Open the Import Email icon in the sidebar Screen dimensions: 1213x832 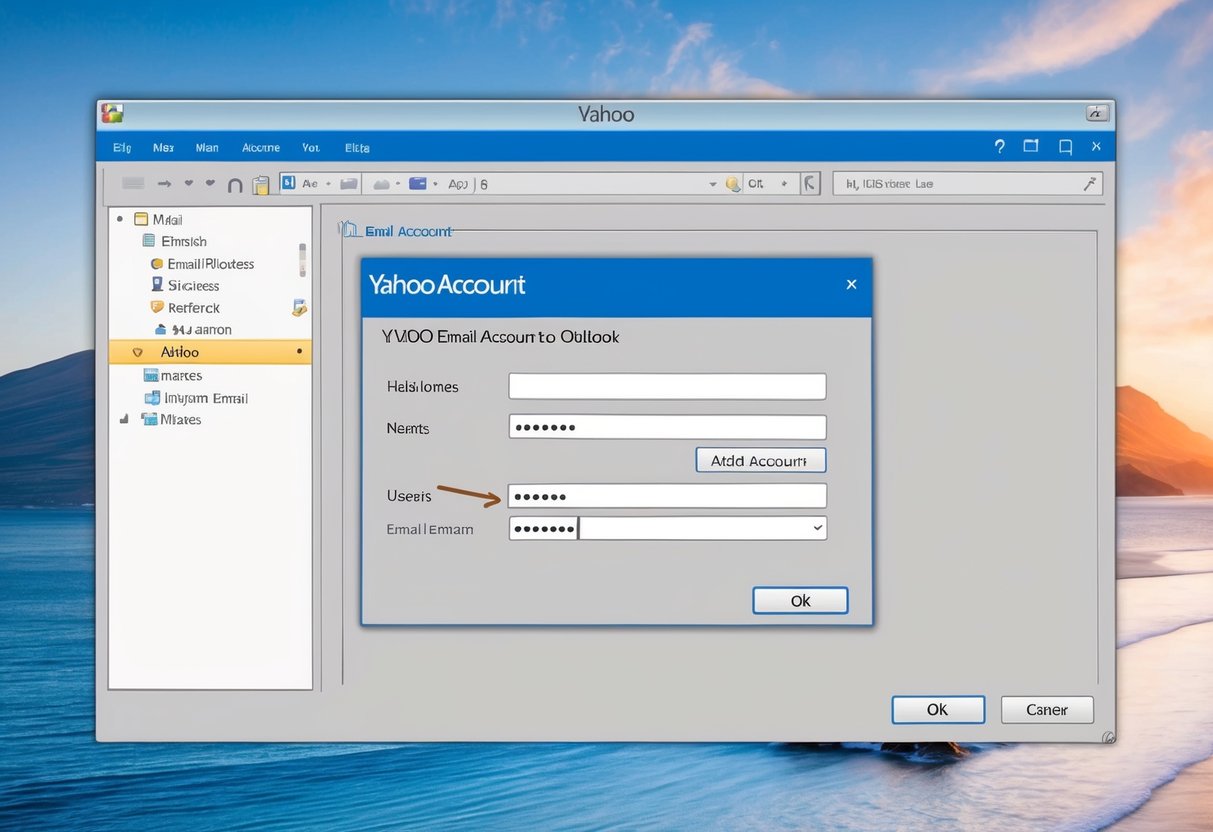click(x=151, y=397)
